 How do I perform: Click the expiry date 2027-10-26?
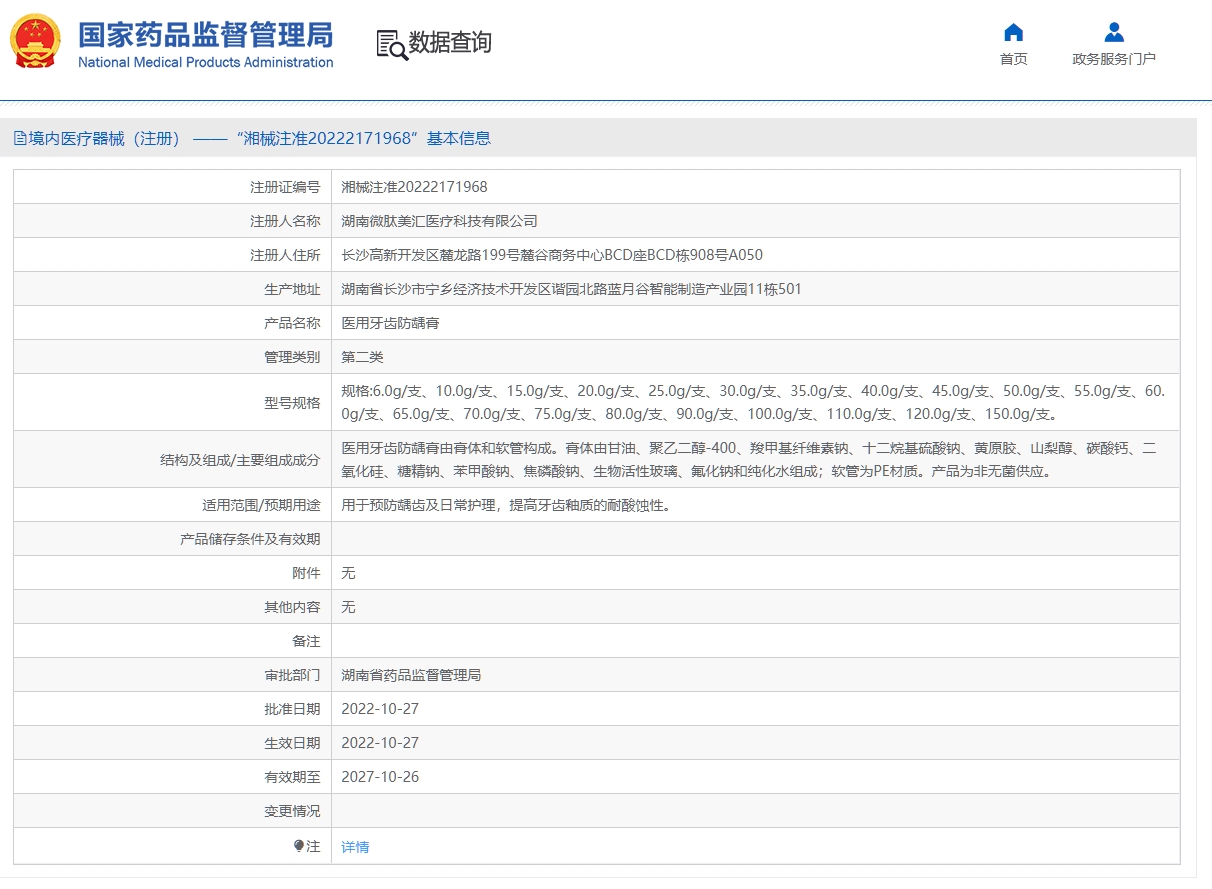[380, 777]
